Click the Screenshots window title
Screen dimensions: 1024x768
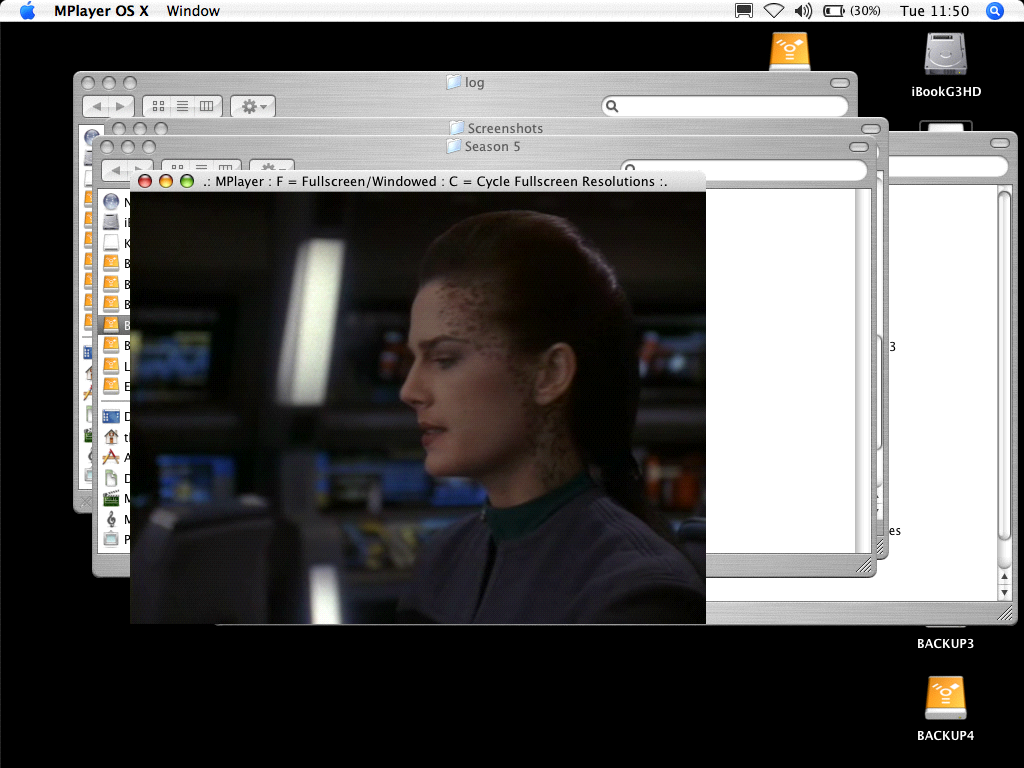(505, 128)
